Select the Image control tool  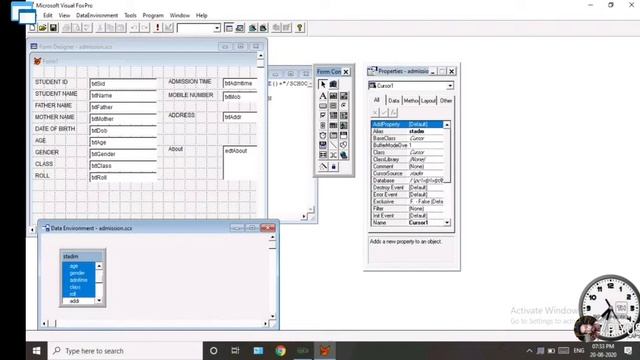tap(344, 125)
